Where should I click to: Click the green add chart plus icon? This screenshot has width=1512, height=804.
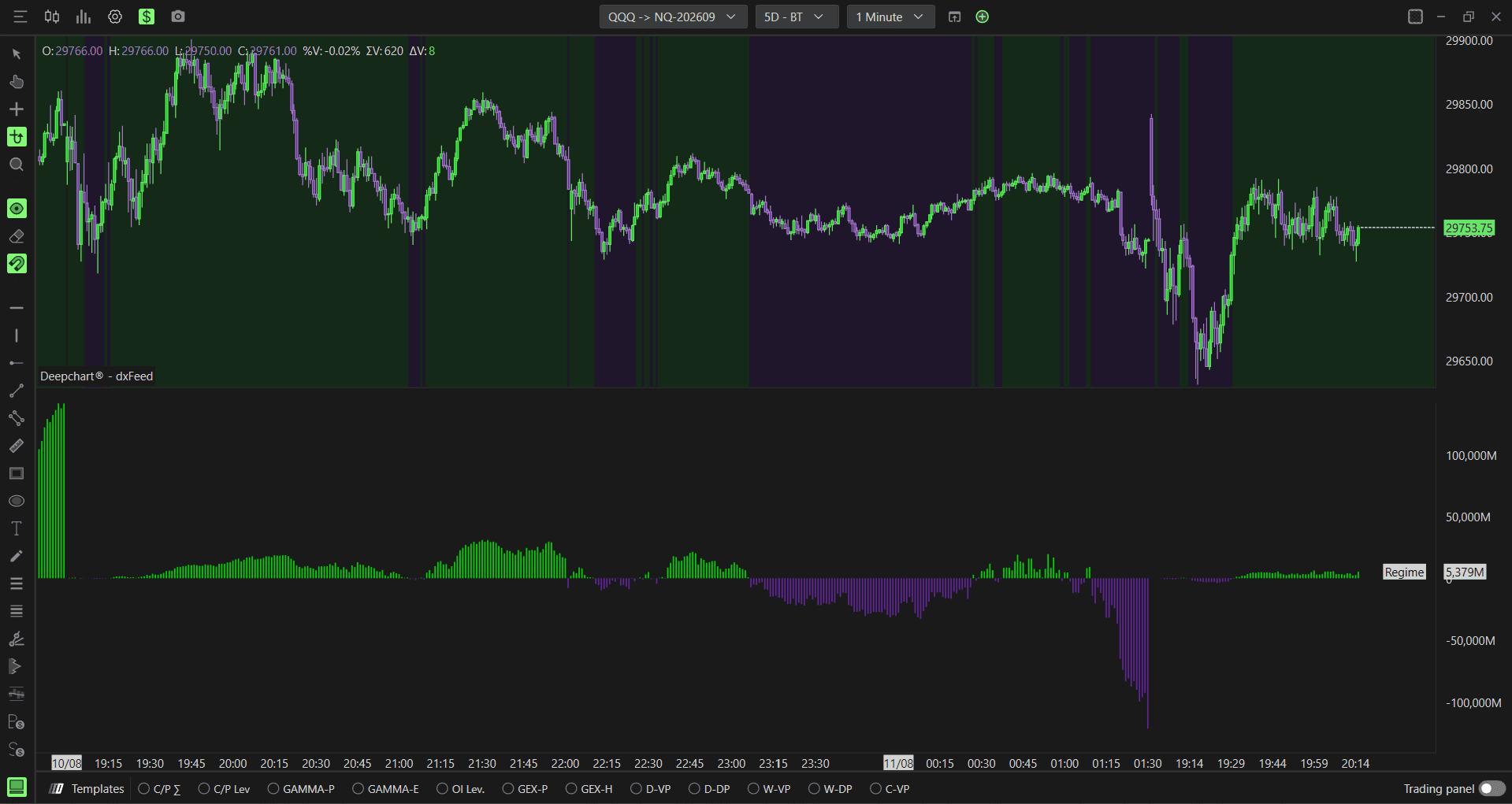982,17
